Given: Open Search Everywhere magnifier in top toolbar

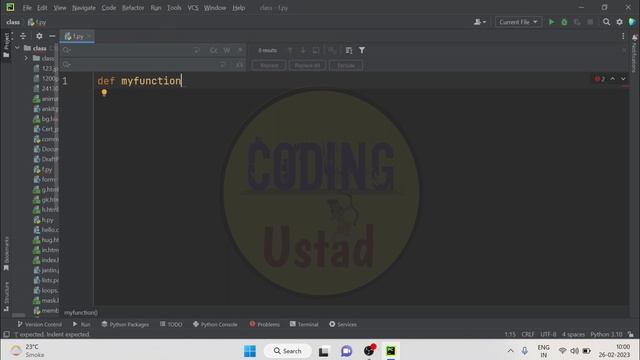Looking at the screenshot, I should (607, 22).
